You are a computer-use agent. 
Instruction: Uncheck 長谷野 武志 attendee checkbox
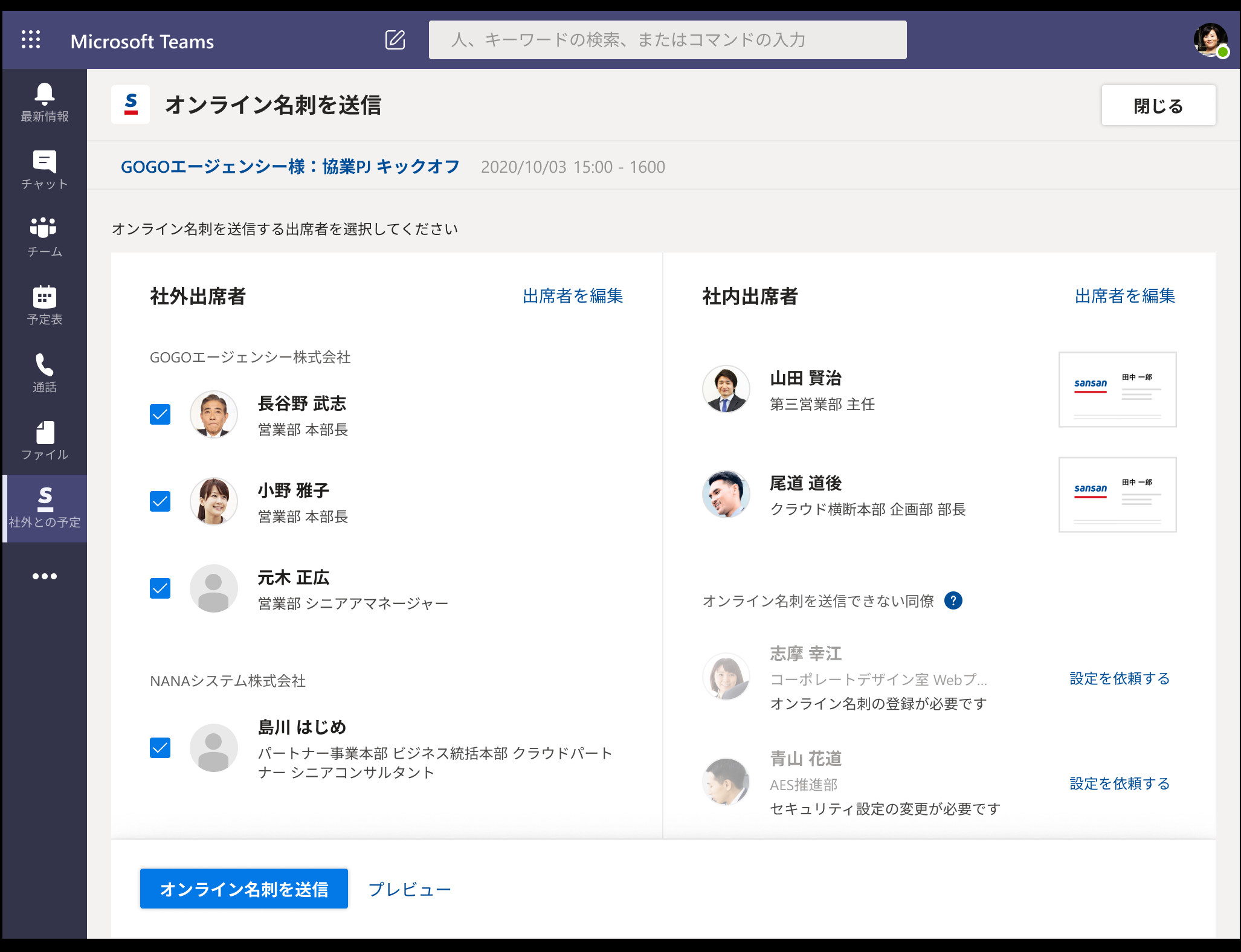coord(160,414)
